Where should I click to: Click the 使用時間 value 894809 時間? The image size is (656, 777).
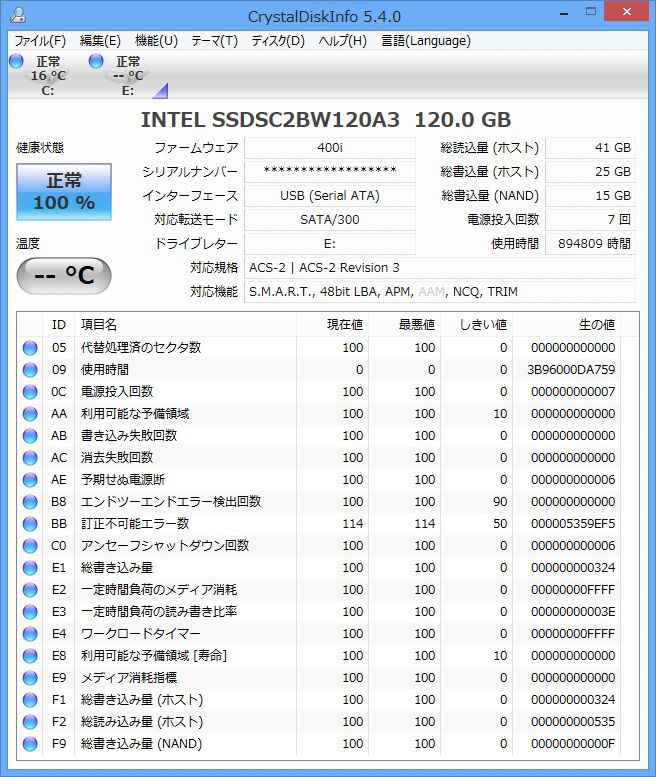(x=590, y=244)
